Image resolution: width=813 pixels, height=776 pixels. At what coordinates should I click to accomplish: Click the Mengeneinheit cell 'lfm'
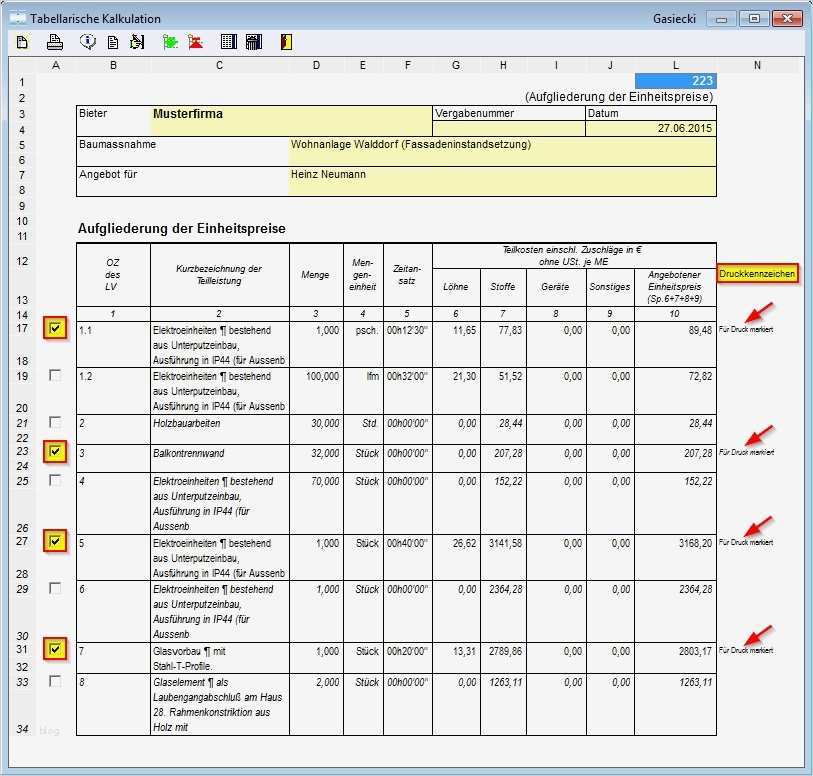[x=363, y=391]
